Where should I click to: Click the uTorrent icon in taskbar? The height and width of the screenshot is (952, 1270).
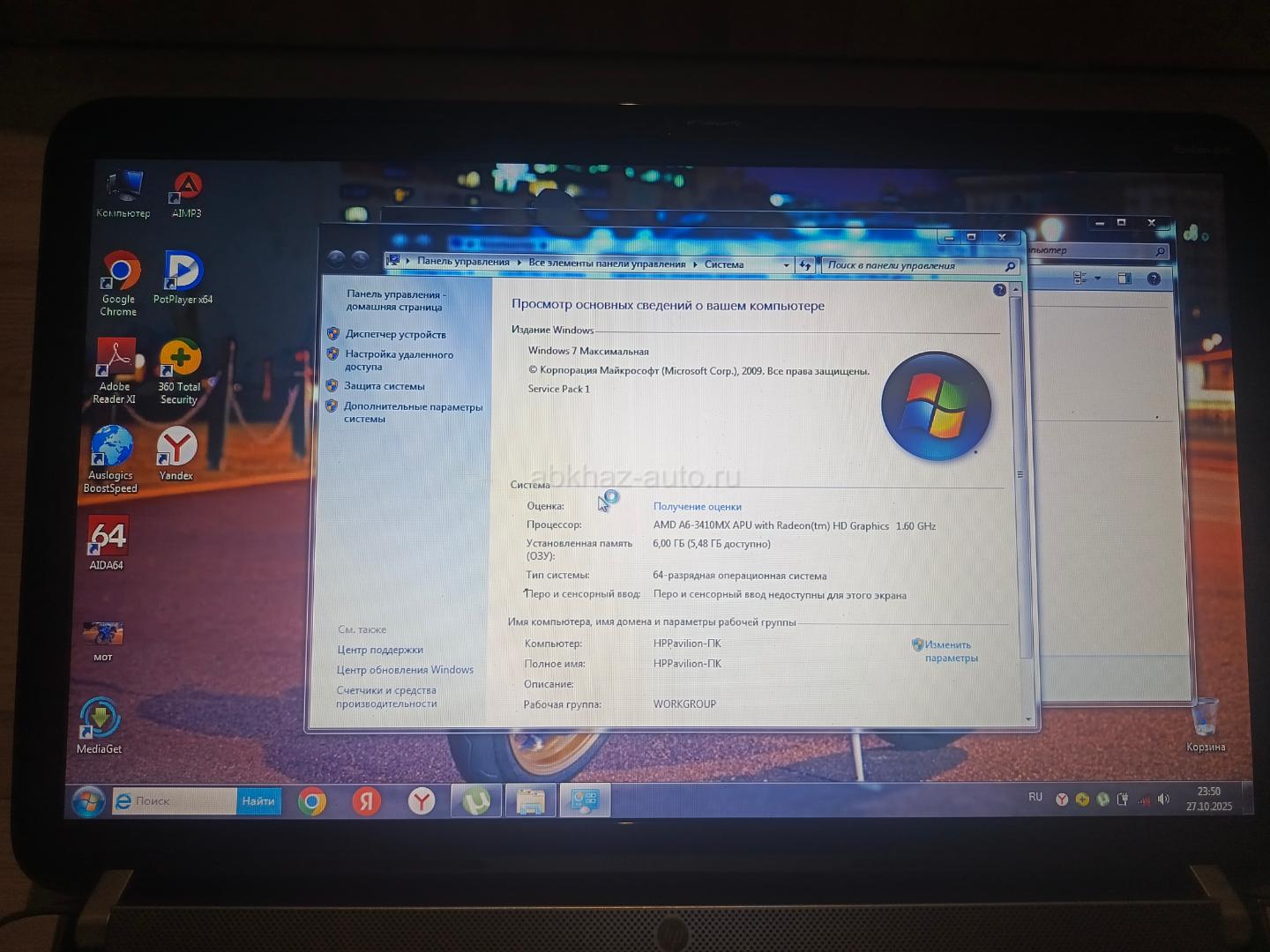tap(476, 800)
